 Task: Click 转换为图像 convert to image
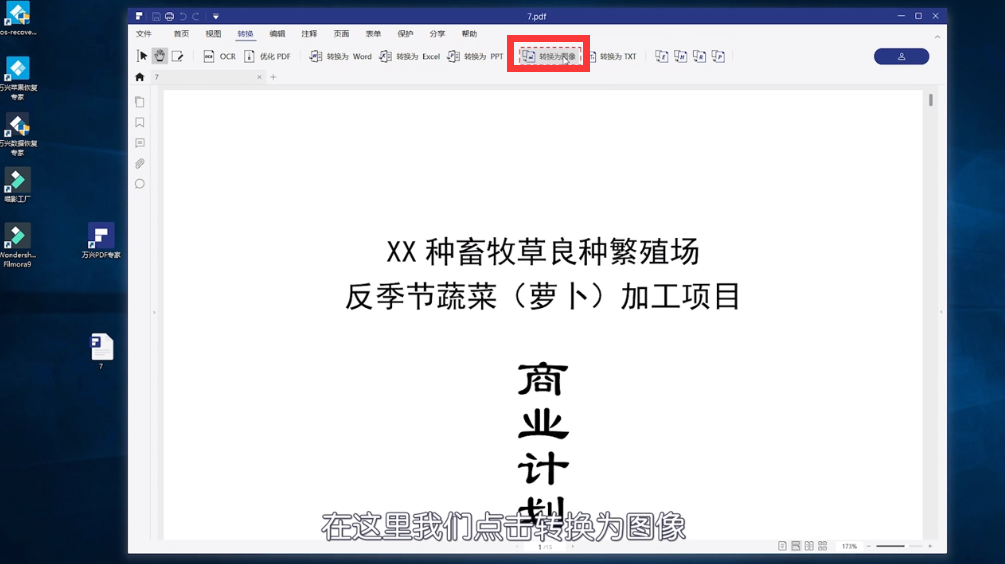(x=550, y=56)
